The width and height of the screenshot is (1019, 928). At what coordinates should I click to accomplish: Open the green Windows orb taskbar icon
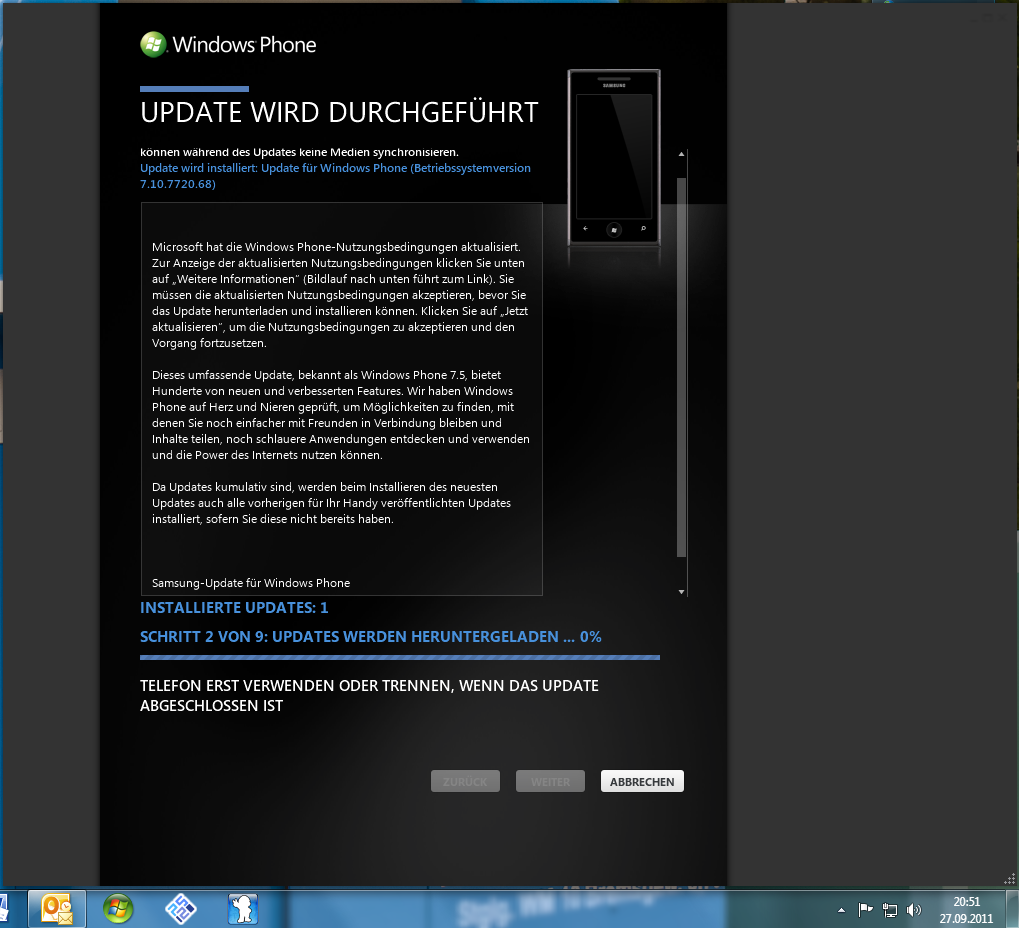pos(118,909)
